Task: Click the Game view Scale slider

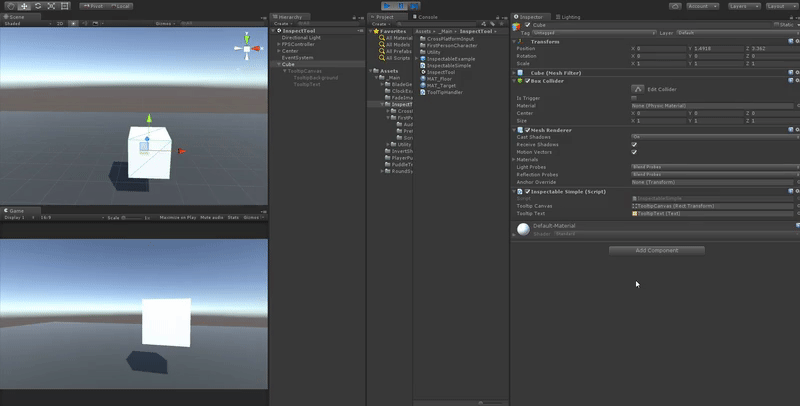Action: 132,218
